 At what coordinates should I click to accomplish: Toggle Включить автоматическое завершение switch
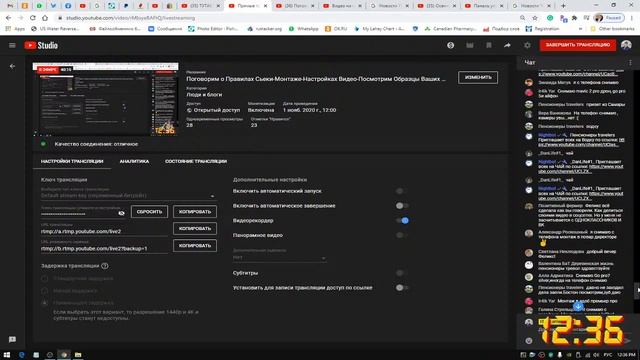[x=402, y=206]
